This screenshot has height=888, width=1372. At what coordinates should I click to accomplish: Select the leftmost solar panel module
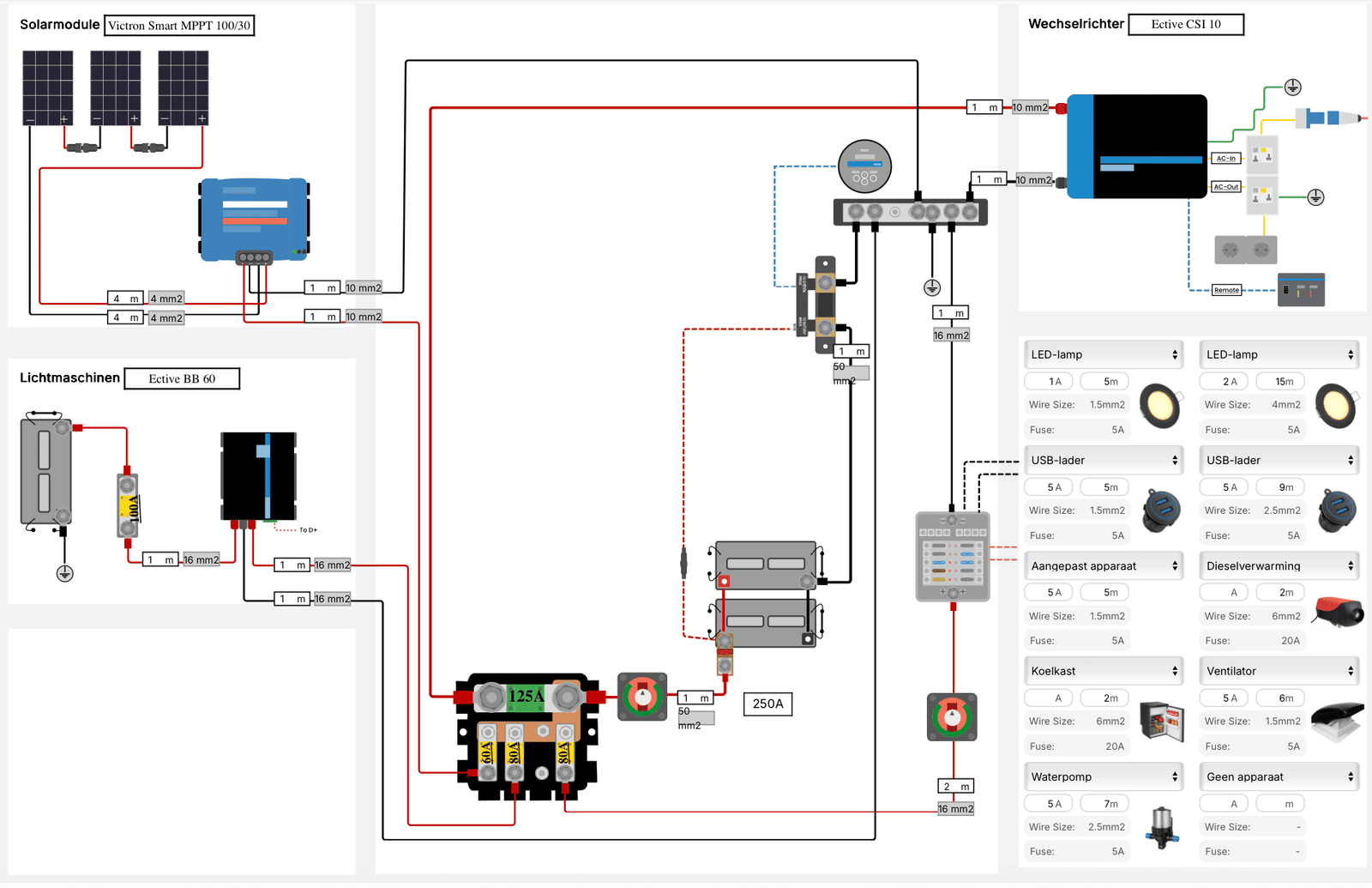pyautogui.click(x=49, y=90)
